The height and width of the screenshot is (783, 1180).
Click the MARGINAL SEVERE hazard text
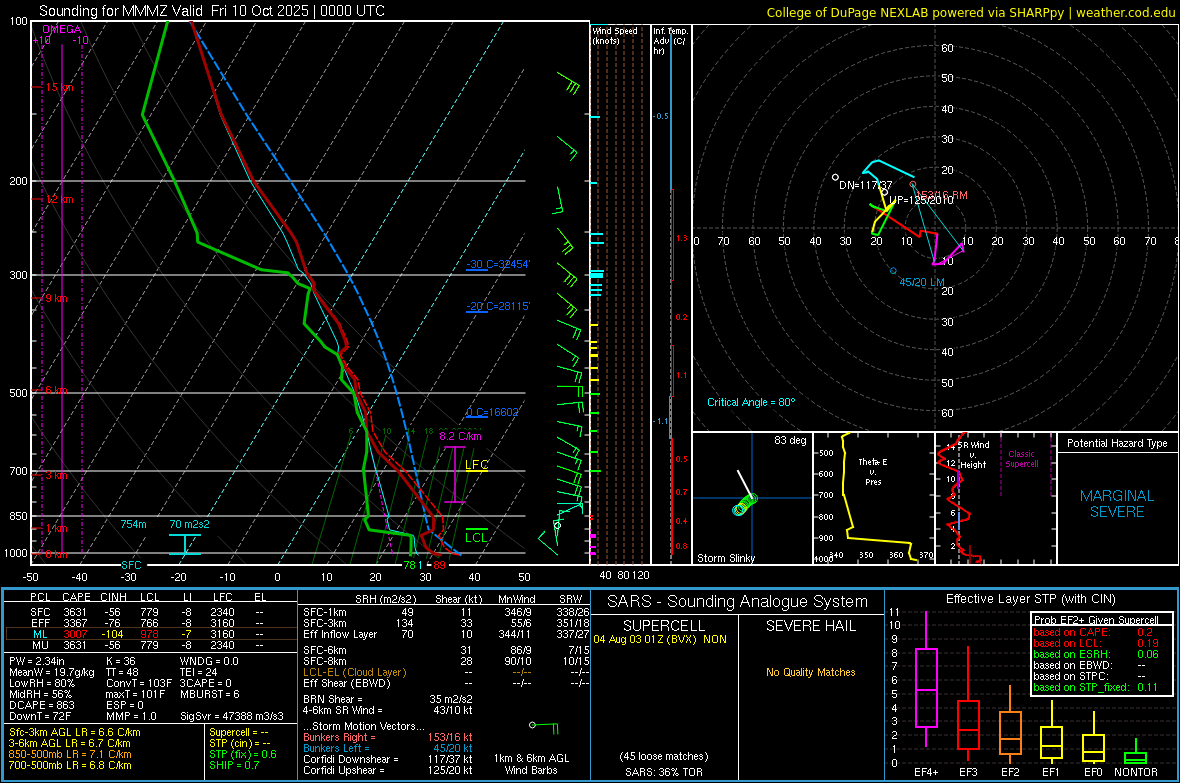point(1117,504)
